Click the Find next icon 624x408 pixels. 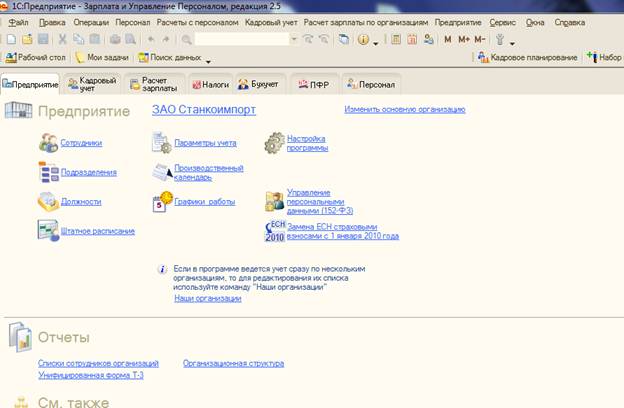tap(308, 39)
